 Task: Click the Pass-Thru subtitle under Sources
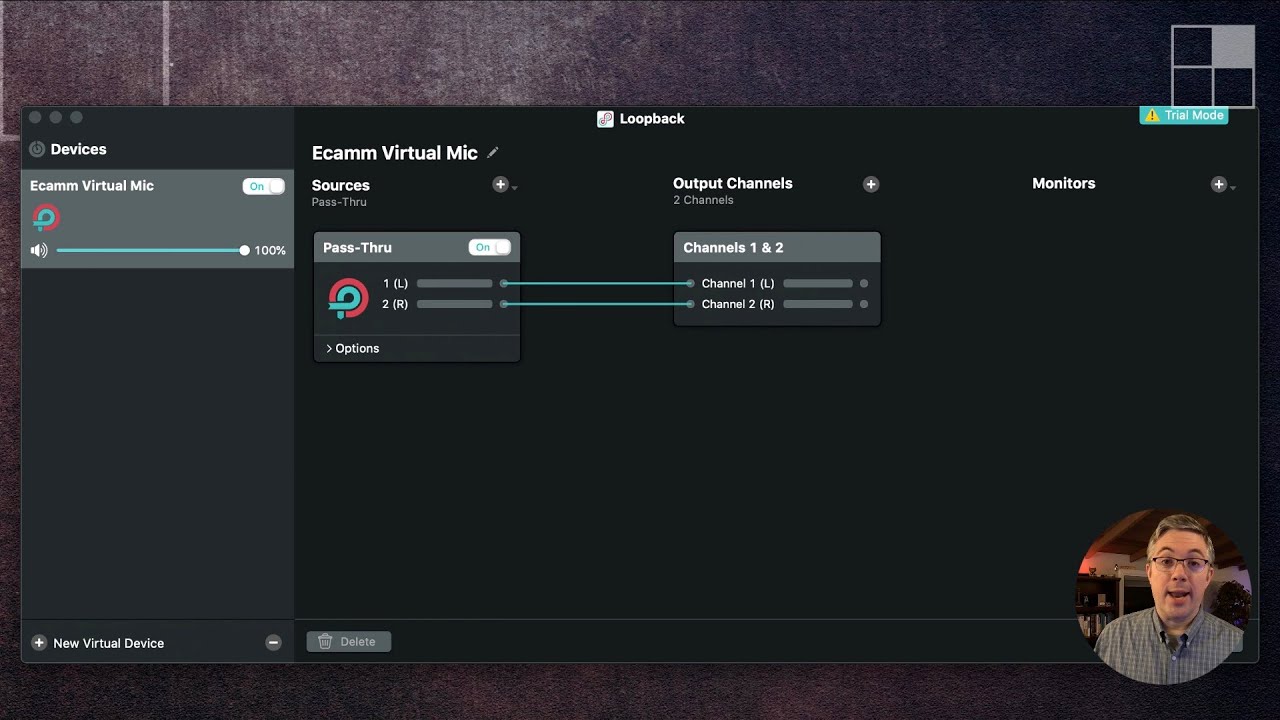339,202
